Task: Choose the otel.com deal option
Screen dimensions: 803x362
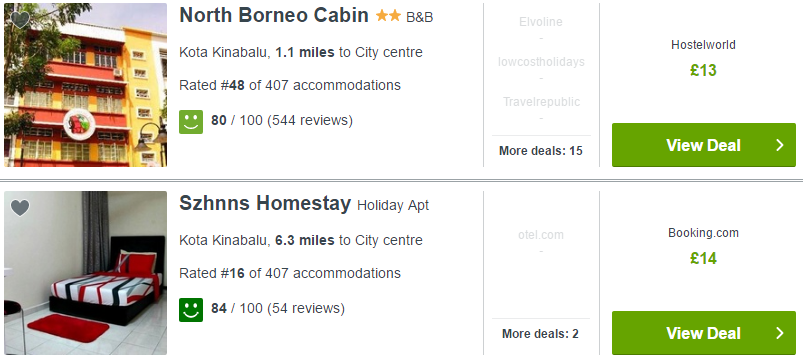Action: 541,236
